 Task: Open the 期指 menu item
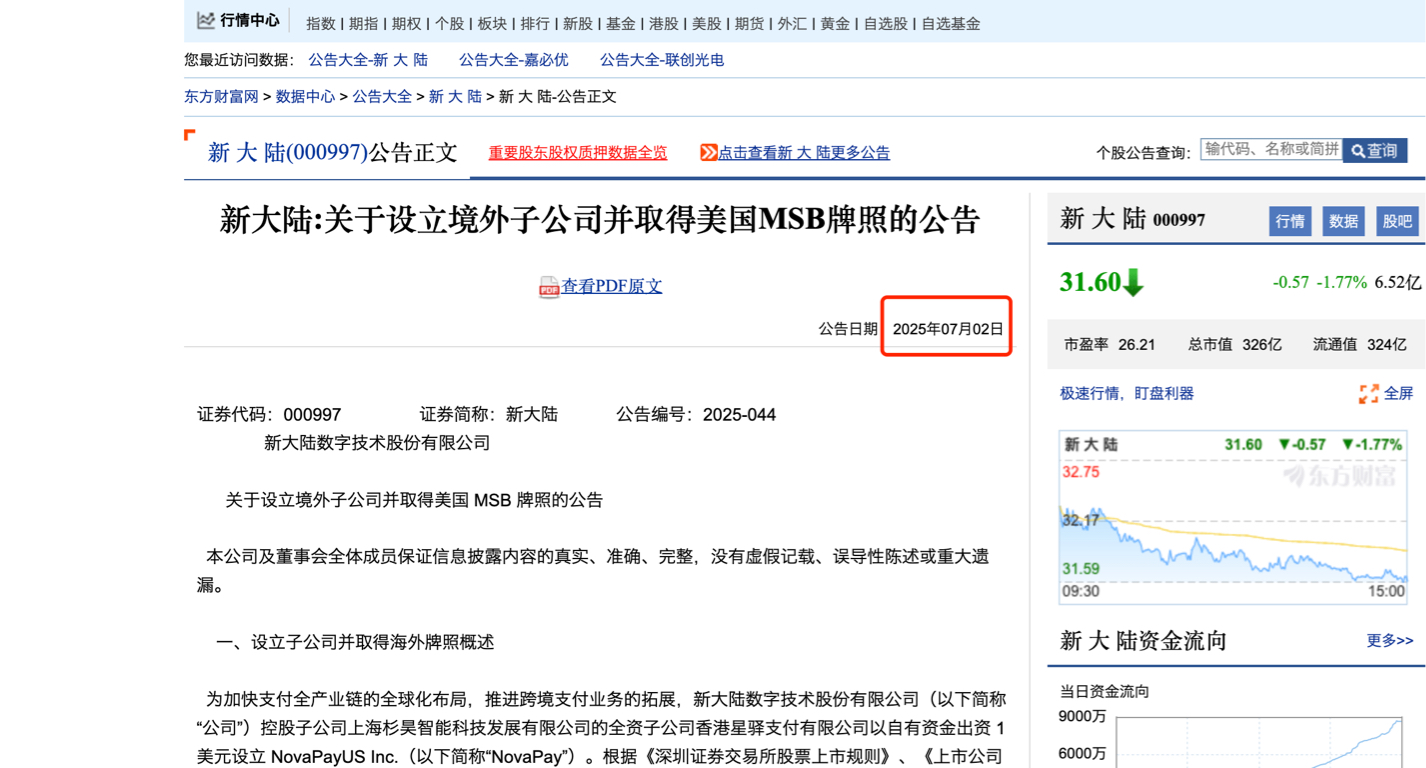pyautogui.click(x=364, y=23)
